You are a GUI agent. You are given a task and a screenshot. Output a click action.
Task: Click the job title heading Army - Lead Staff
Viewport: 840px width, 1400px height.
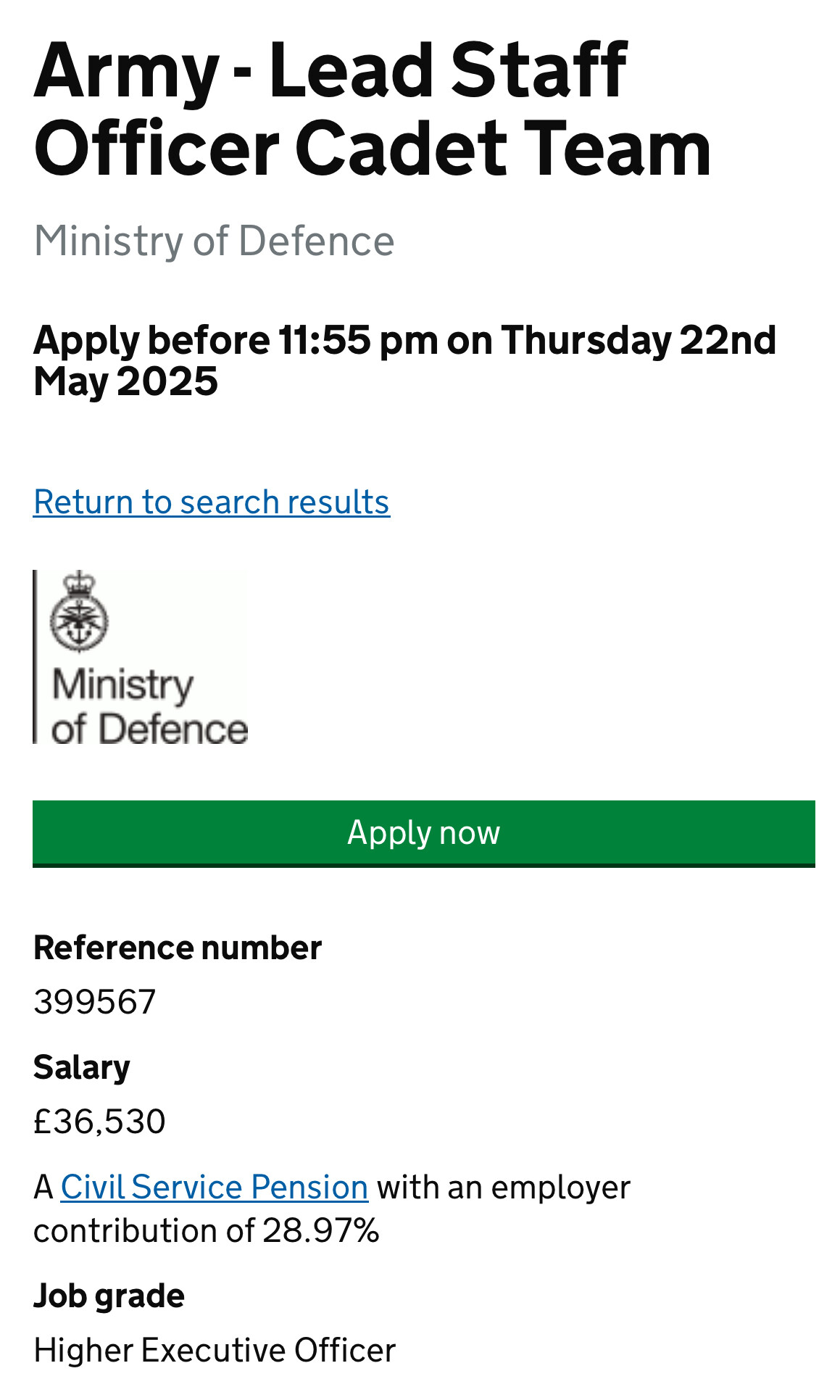[x=330, y=70]
